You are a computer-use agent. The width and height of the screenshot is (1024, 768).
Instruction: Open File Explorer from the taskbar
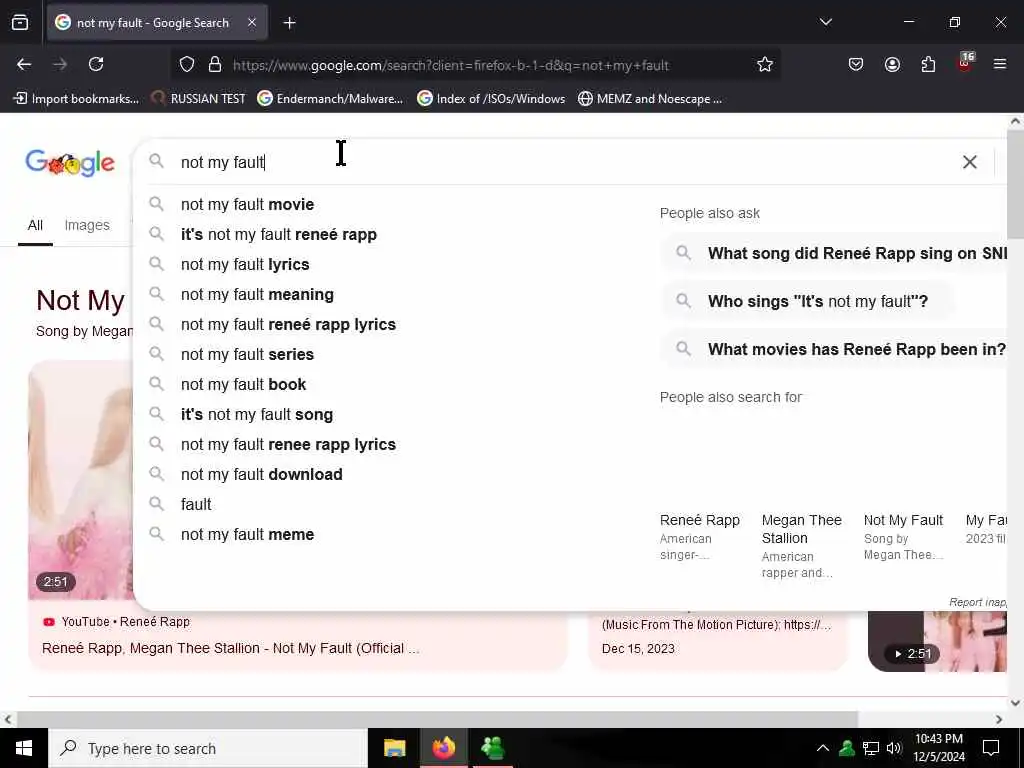pos(394,748)
